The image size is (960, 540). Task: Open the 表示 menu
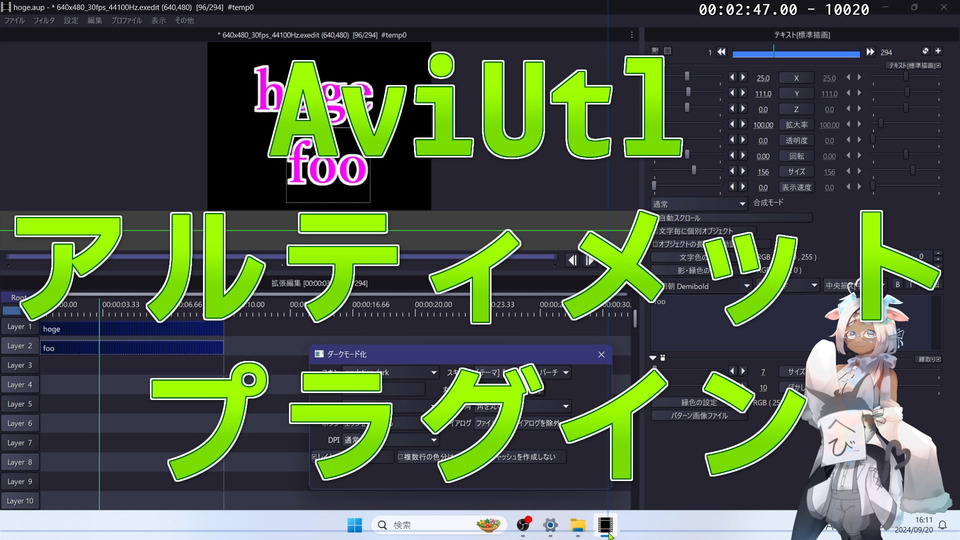coord(159,21)
